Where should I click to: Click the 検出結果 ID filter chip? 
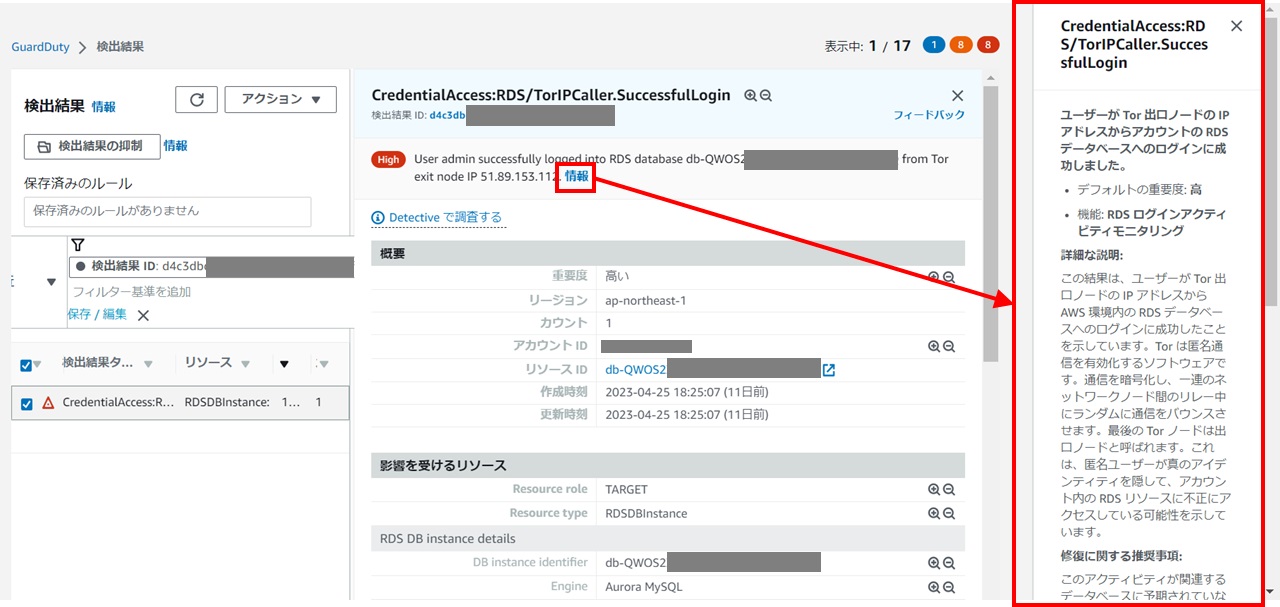click(212, 266)
